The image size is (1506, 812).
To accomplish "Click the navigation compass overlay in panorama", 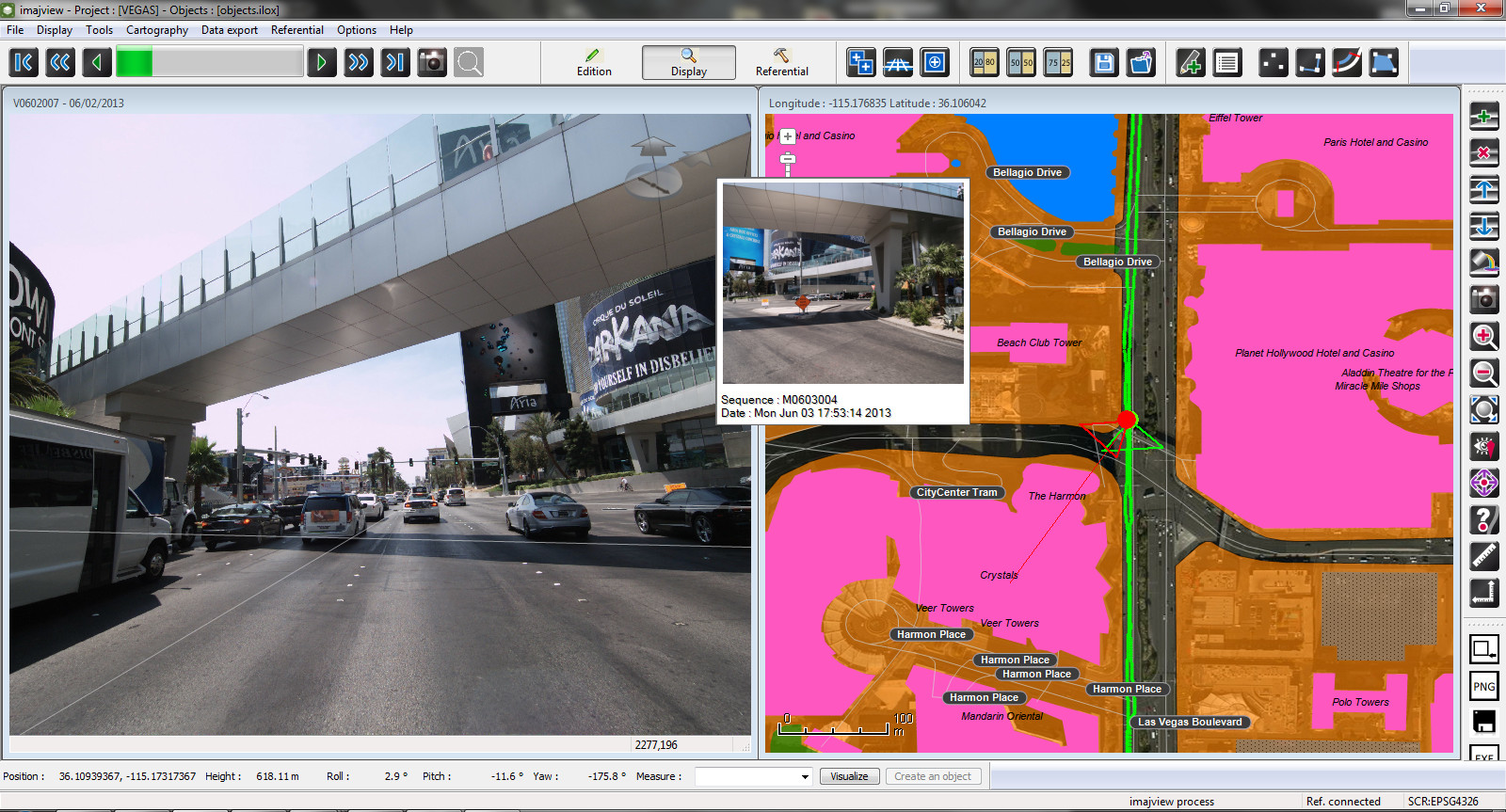I will tap(654, 167).
